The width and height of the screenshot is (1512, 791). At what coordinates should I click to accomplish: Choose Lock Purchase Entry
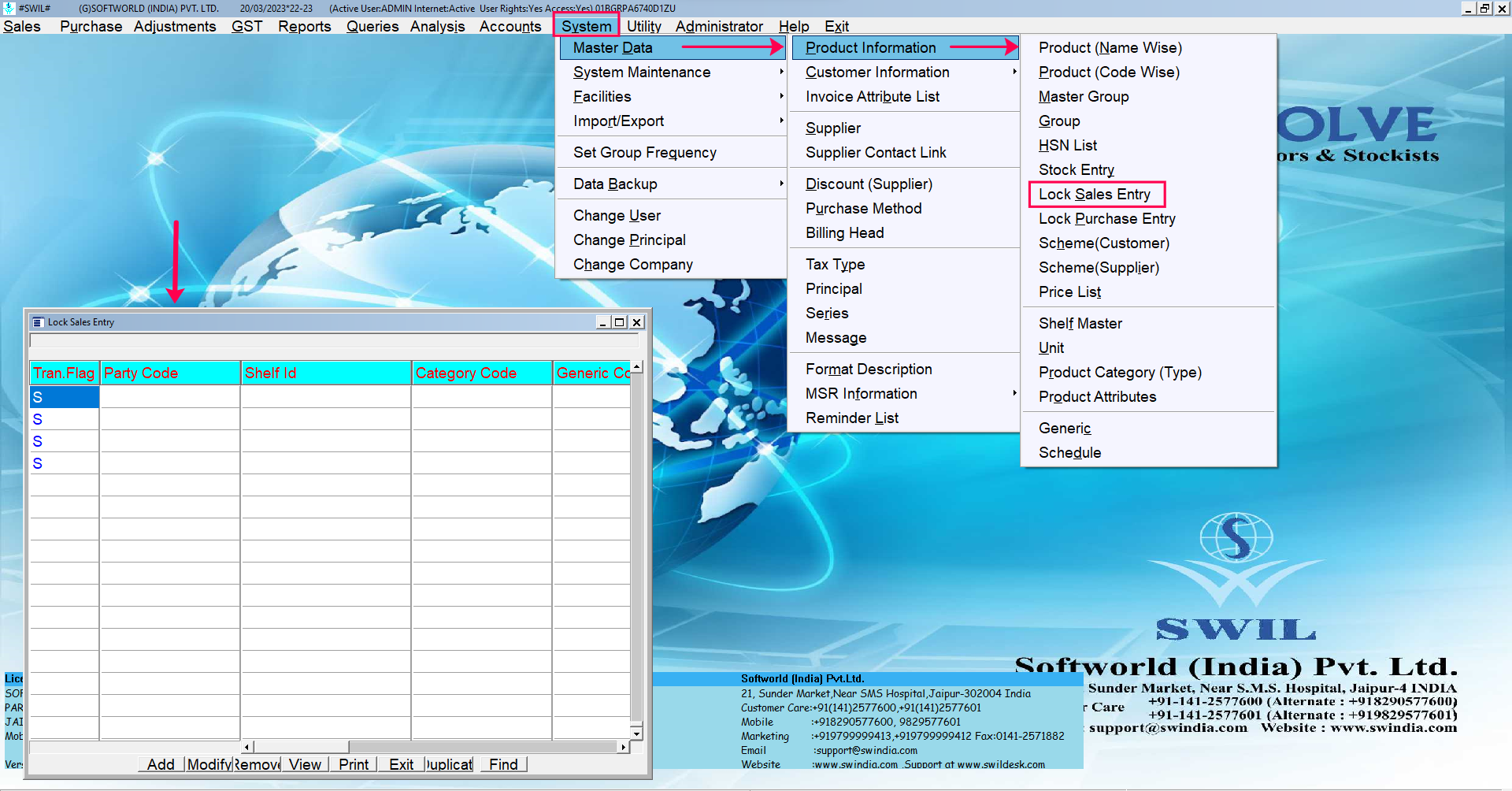pos(1148,218)
